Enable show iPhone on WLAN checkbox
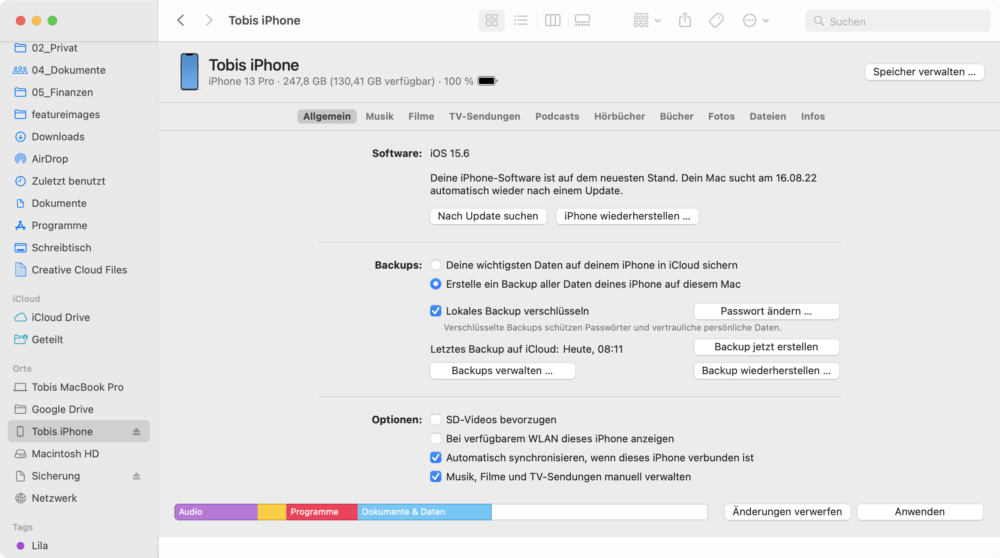This screenshot has width=1000, height=558. click(x=436, y=438)
